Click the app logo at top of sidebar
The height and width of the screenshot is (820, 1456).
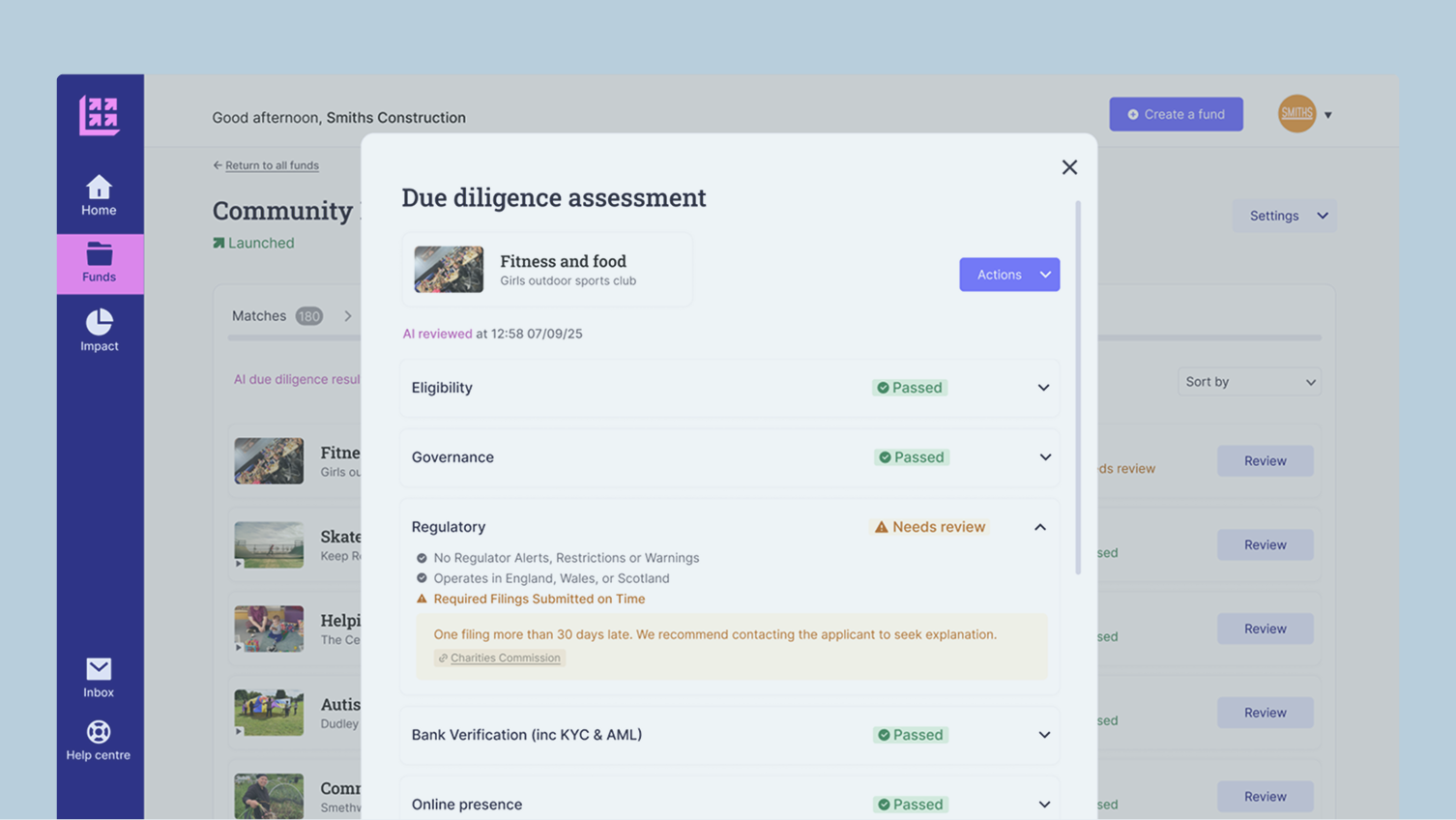tap(100, 113)
